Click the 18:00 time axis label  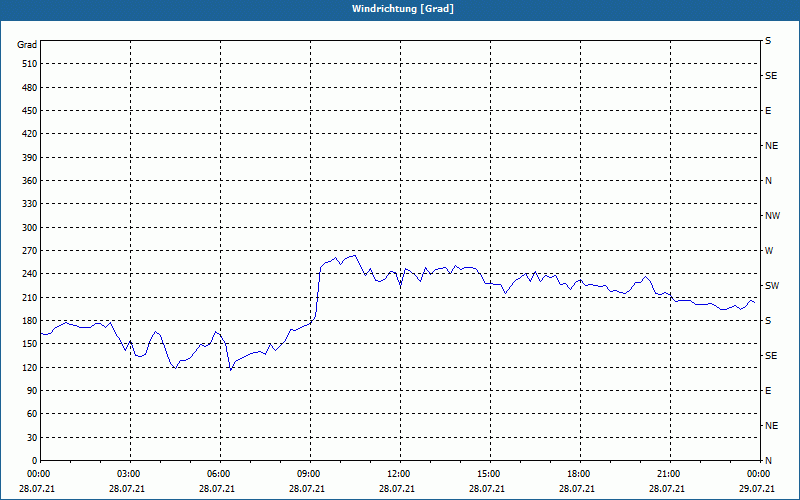(x=580, y=474)
